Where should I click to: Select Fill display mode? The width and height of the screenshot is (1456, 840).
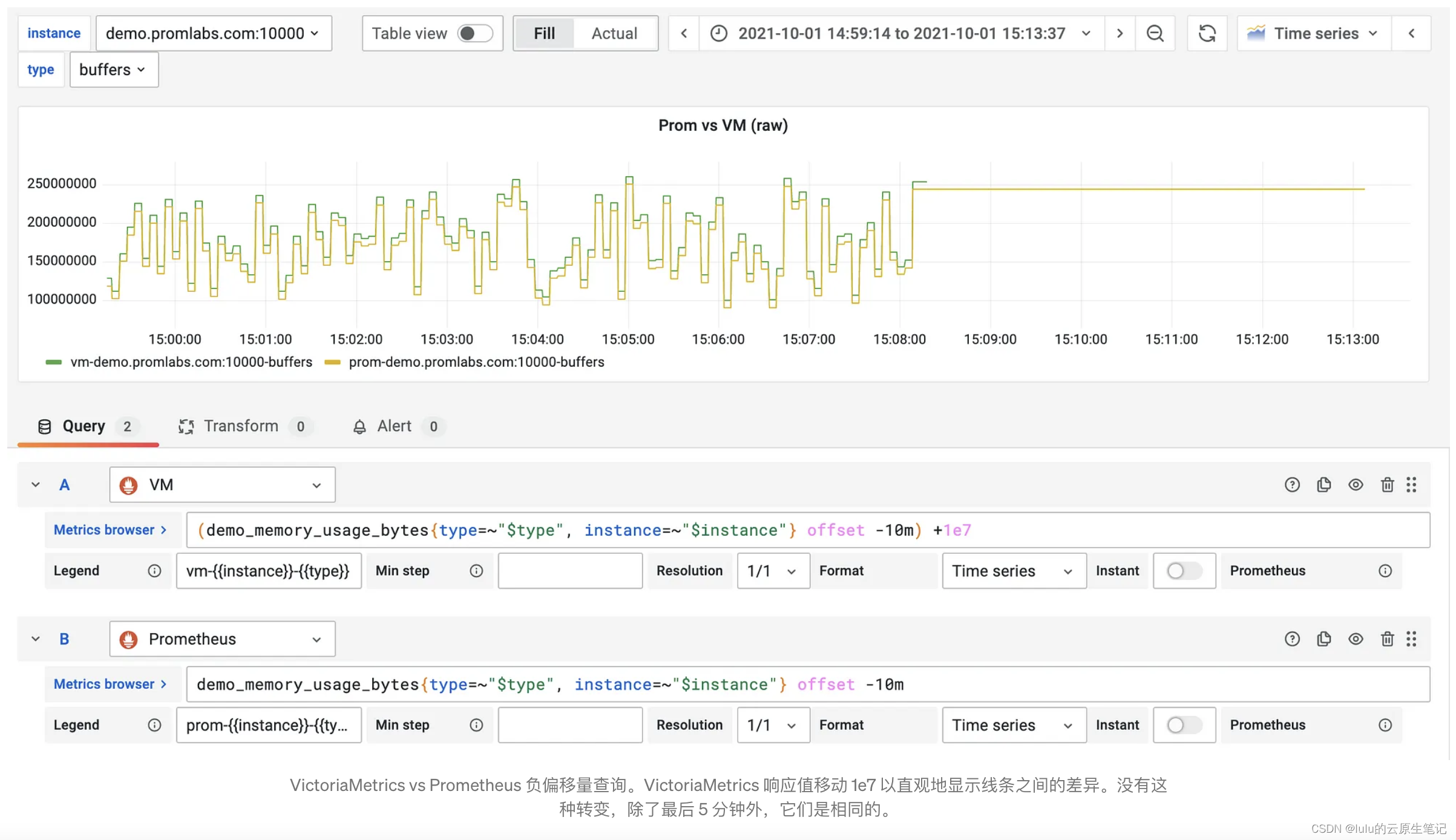(544, 33)
